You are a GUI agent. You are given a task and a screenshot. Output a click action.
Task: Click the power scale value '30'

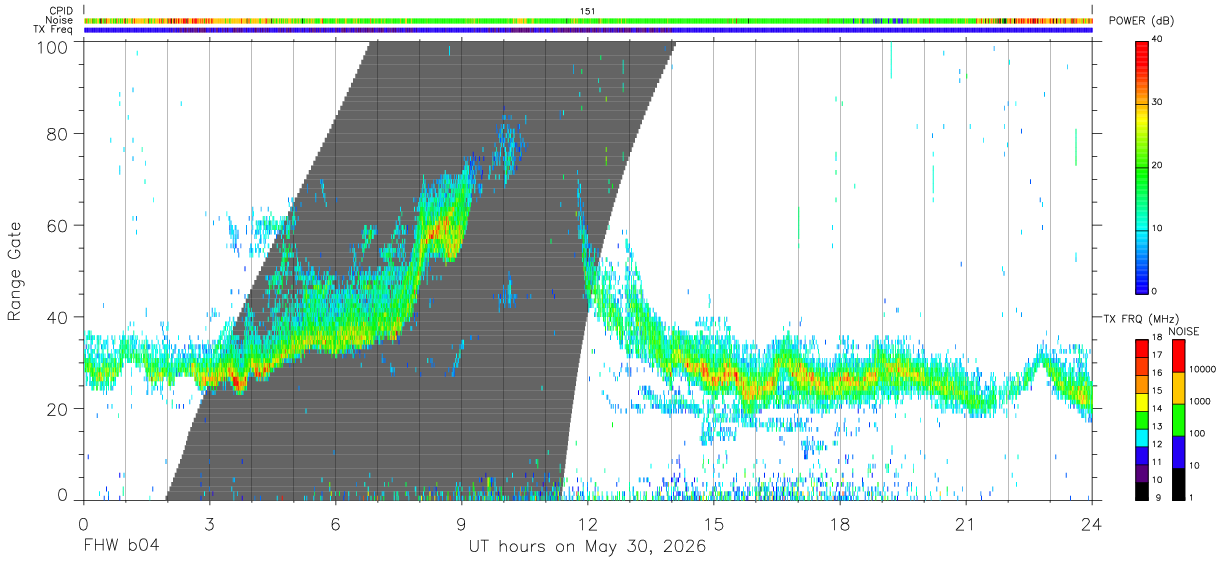click(1157, 103)
